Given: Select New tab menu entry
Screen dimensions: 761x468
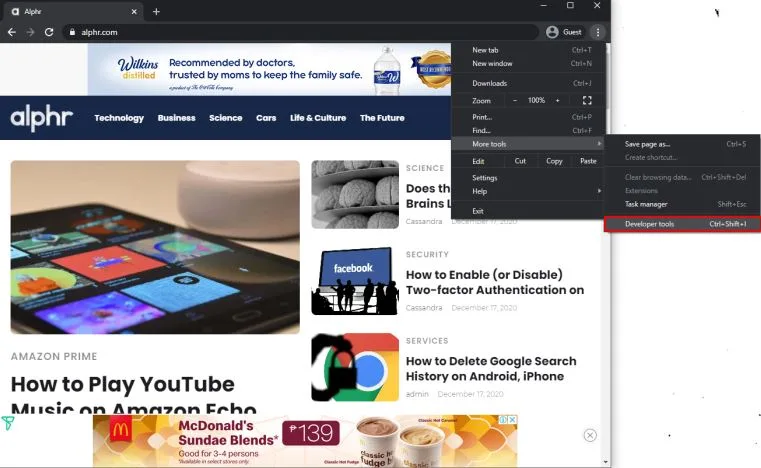Looking at the screenshot, I should 529,50.
